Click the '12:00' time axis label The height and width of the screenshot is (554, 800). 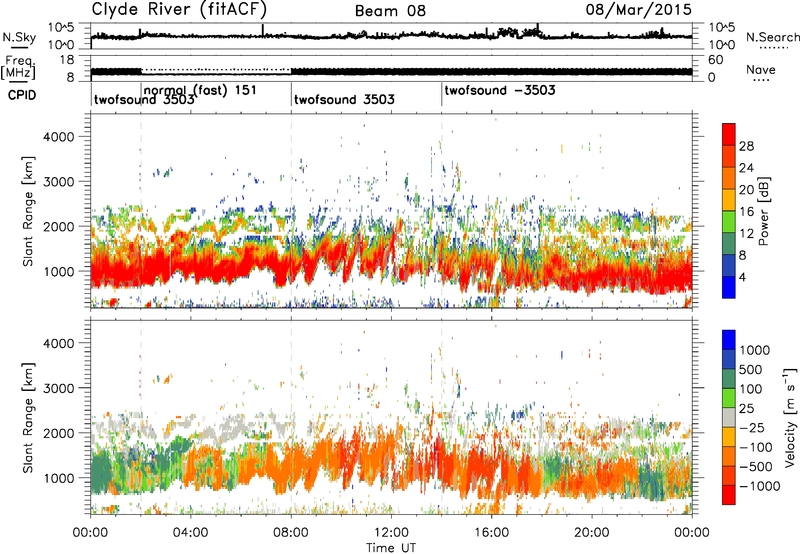[391, 533]
